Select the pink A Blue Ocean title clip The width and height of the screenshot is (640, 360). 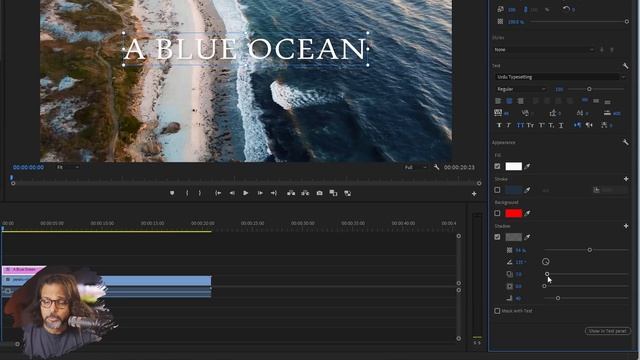pos(23,270)
